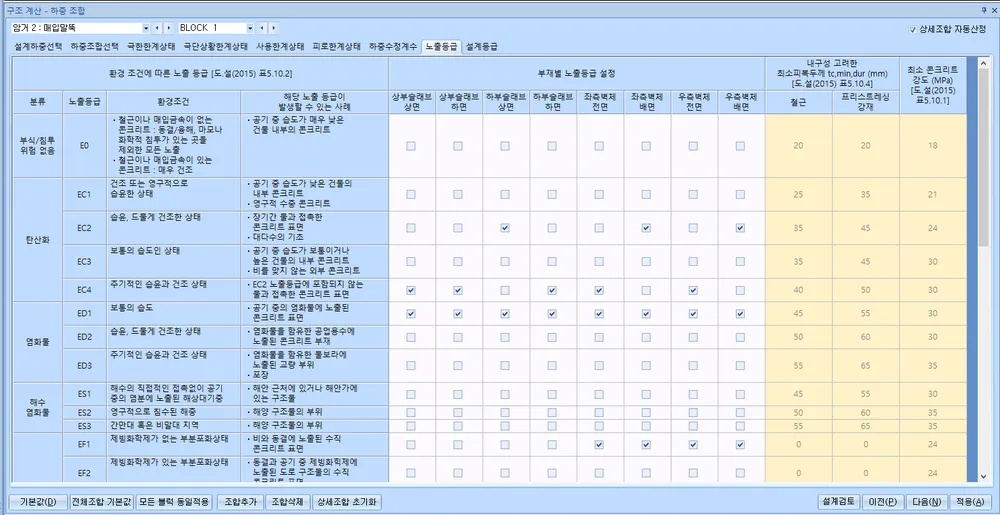1000x515 pixels.
Task: Select the 노출등급 tab
Action: pos(441,47)
